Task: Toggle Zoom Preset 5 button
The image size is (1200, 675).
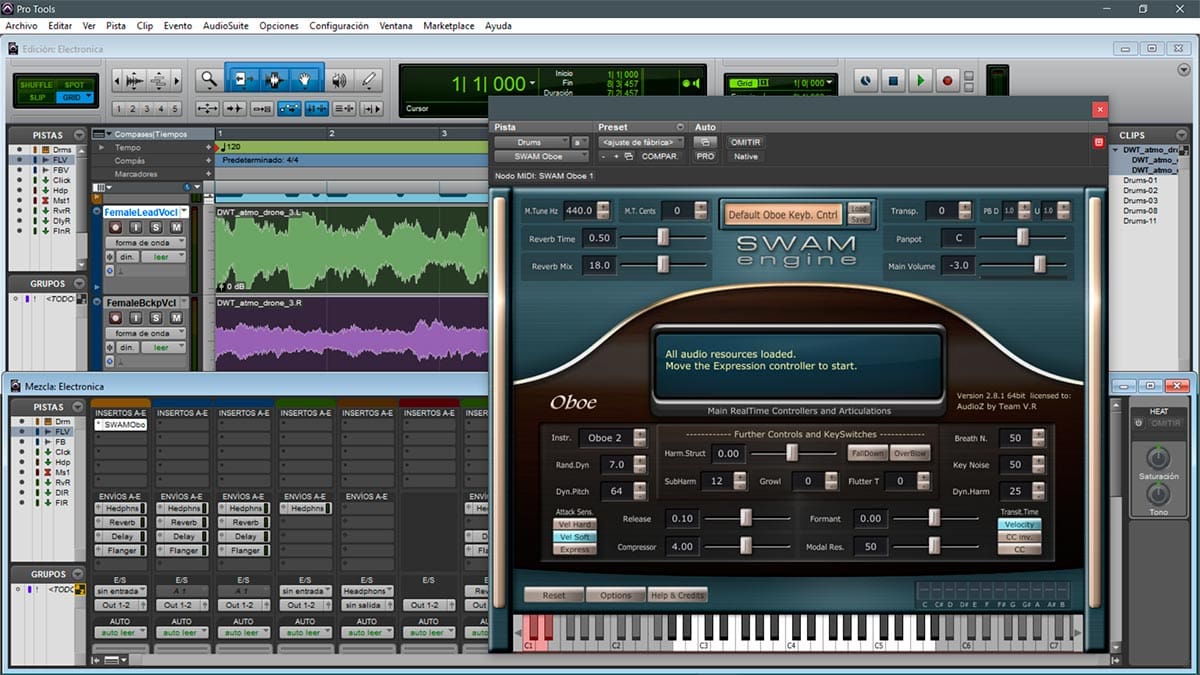Action: click(175, 109)
